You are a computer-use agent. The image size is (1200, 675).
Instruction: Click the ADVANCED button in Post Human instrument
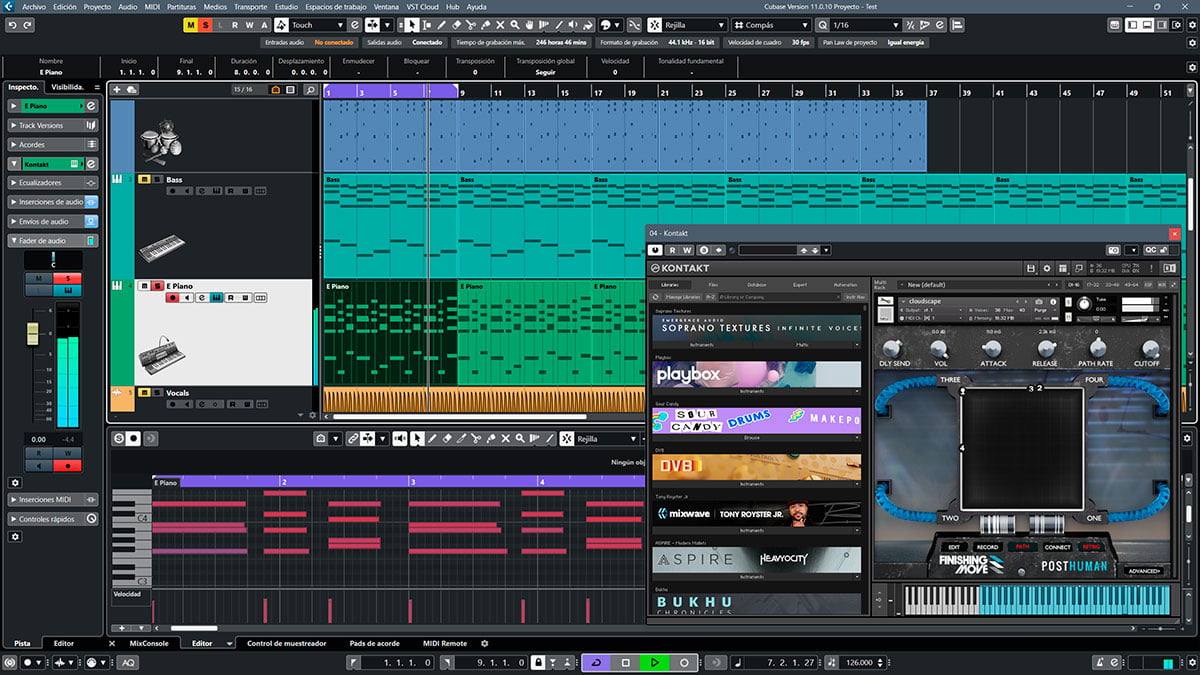[x=1142, y=571]
